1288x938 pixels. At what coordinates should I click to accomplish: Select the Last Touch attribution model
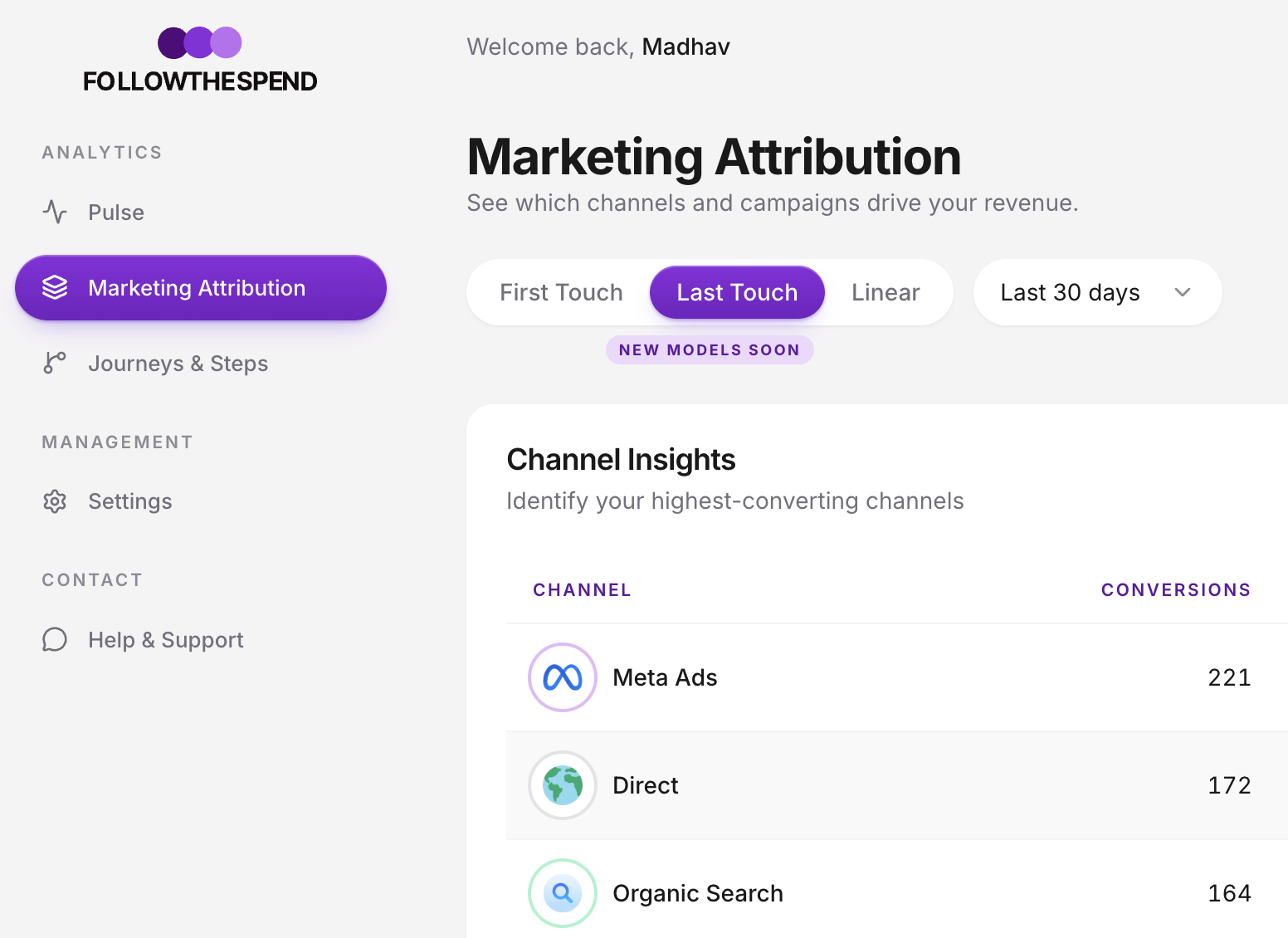(737, 292)
